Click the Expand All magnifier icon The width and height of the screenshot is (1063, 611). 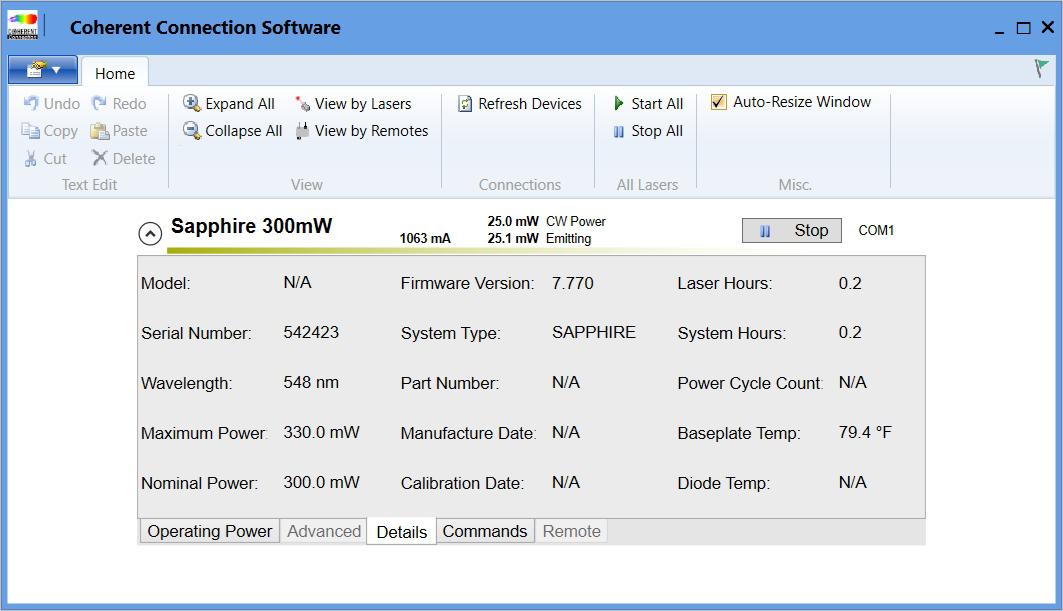click(x=192, y=103)
